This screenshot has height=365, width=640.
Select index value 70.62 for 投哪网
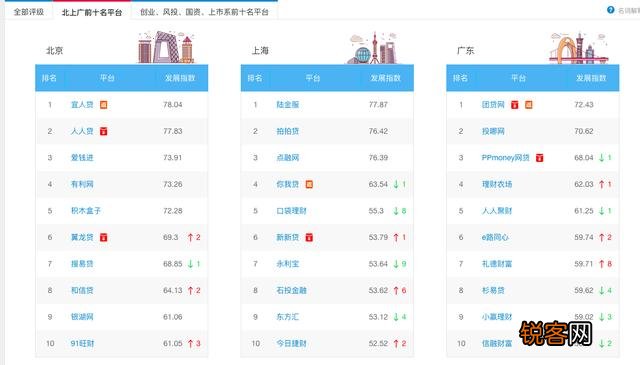tap(584, 131)
